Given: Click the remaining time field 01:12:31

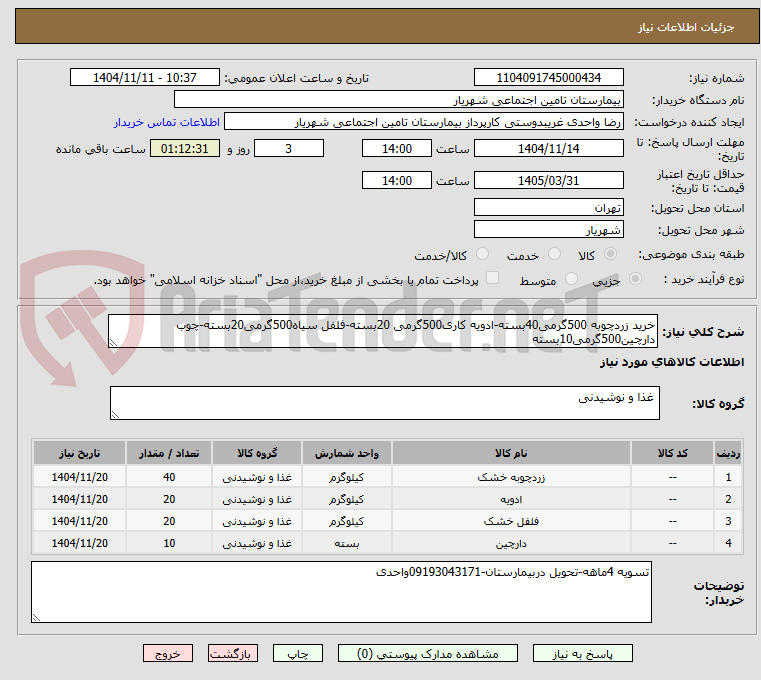Looking at the screenshot, I should (x=184, y=149).
